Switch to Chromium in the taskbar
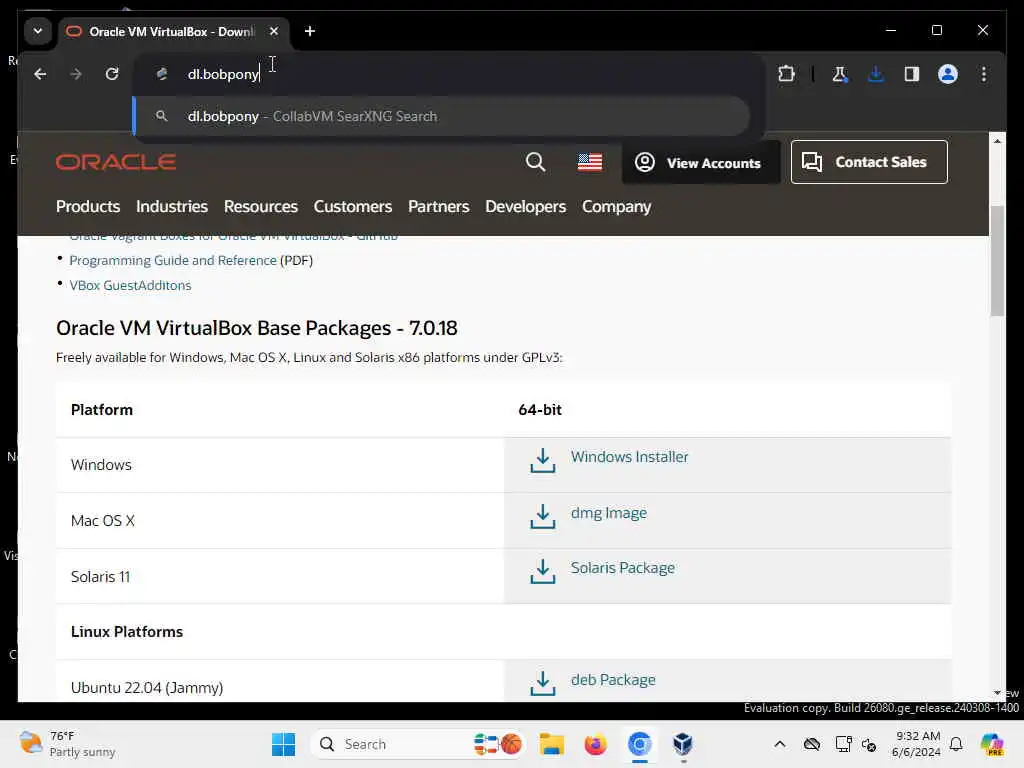The width and height of the screenshot is (1024, 768). click(x=639, y=744)
